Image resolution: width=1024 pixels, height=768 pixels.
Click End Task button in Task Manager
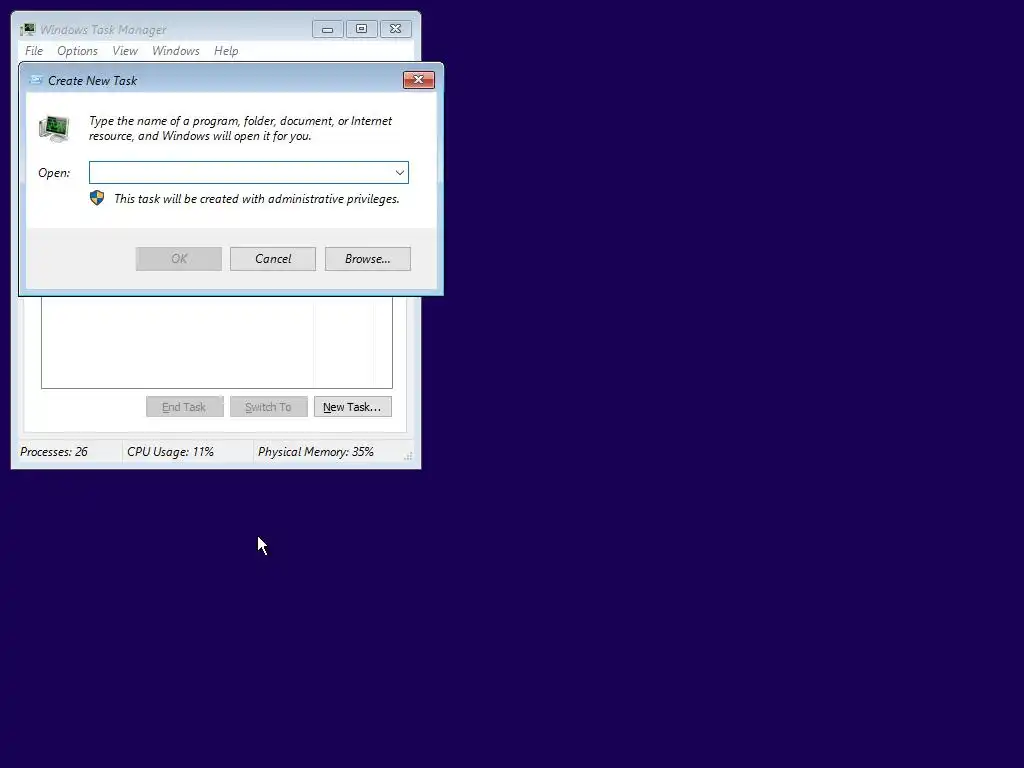185,407
